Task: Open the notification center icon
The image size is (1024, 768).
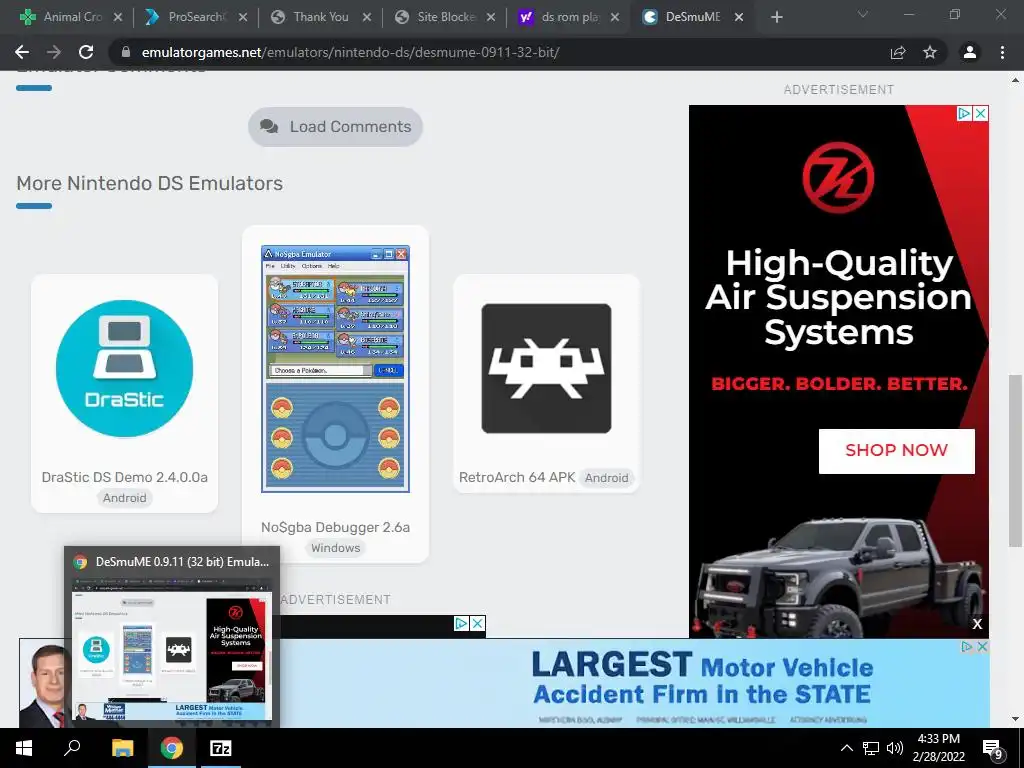Action: tap(992, 748)
